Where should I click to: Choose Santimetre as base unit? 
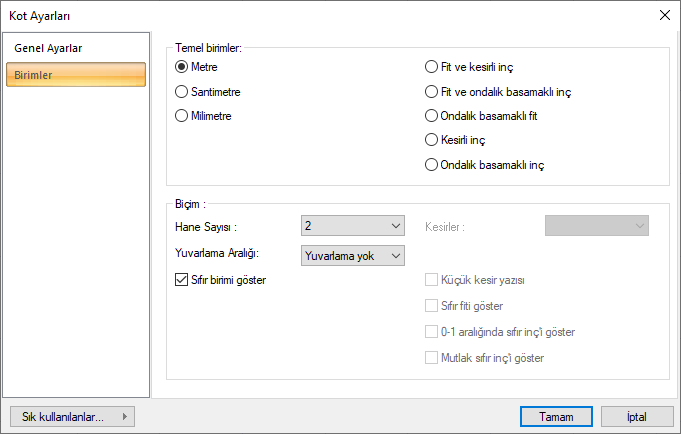coord(182,92)
